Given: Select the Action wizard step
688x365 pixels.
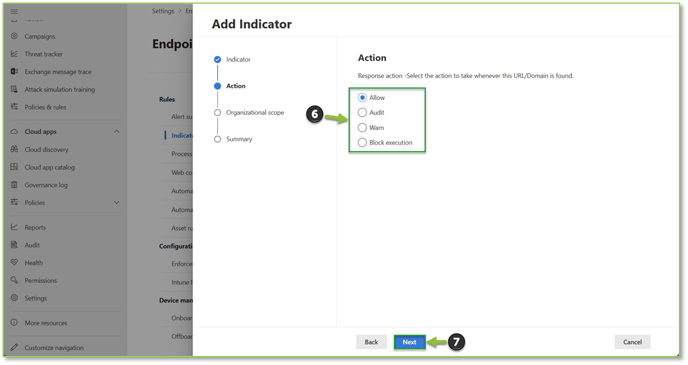Looking at the screenshot, I should tap(236, 86).
